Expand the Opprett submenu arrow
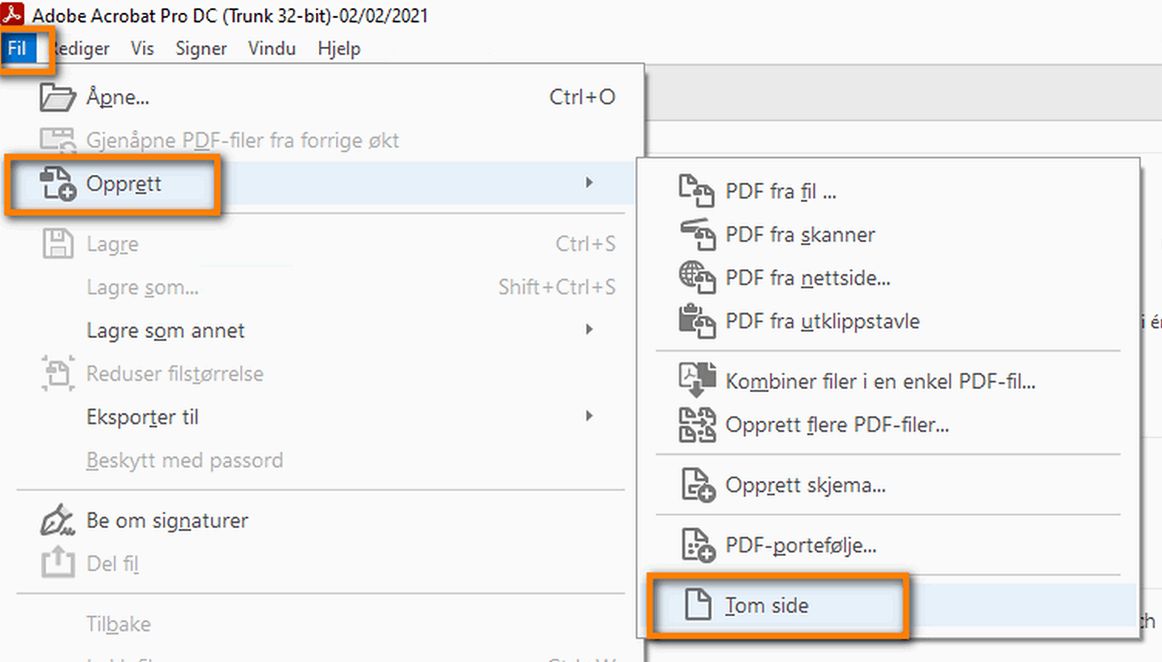The height and width of the screenshot is (662, 1162). pyautogui.click(x=589, y=182)
